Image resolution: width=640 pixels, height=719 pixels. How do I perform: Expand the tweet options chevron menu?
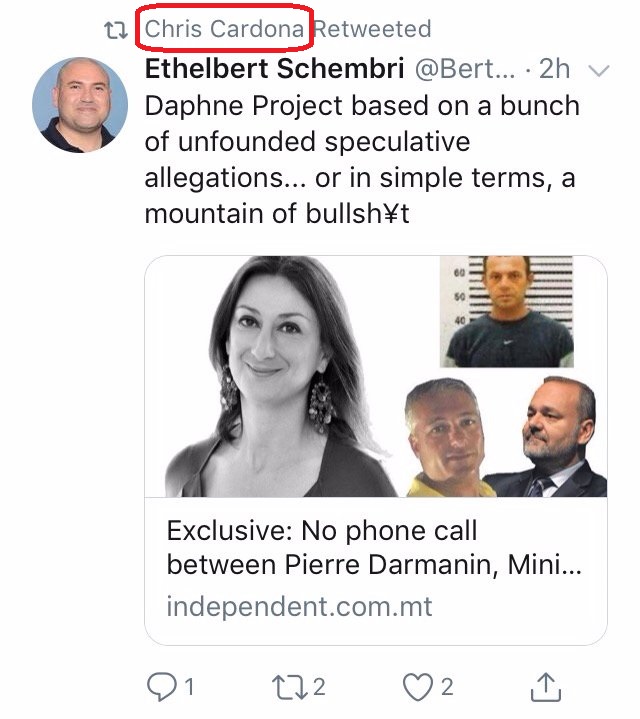pyautogui.click(x=600, y=70)
